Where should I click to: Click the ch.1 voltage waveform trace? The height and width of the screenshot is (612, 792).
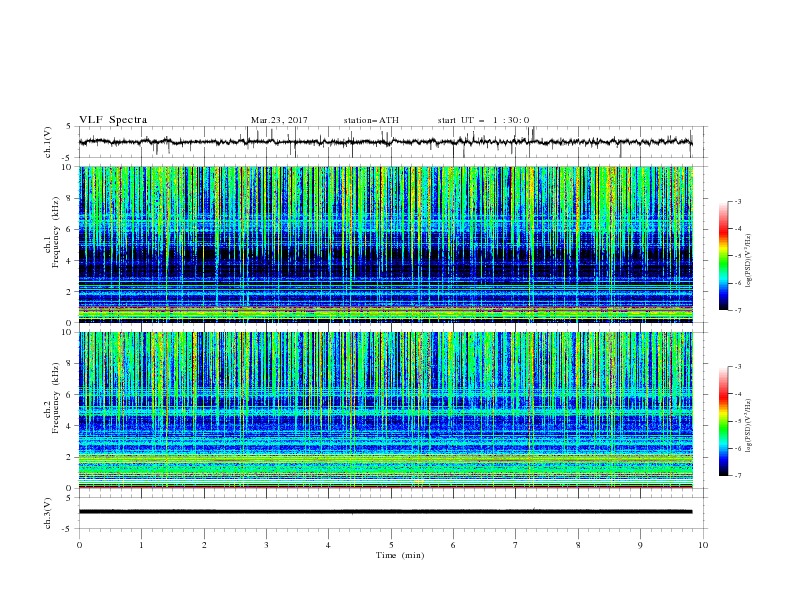(385, 142)
